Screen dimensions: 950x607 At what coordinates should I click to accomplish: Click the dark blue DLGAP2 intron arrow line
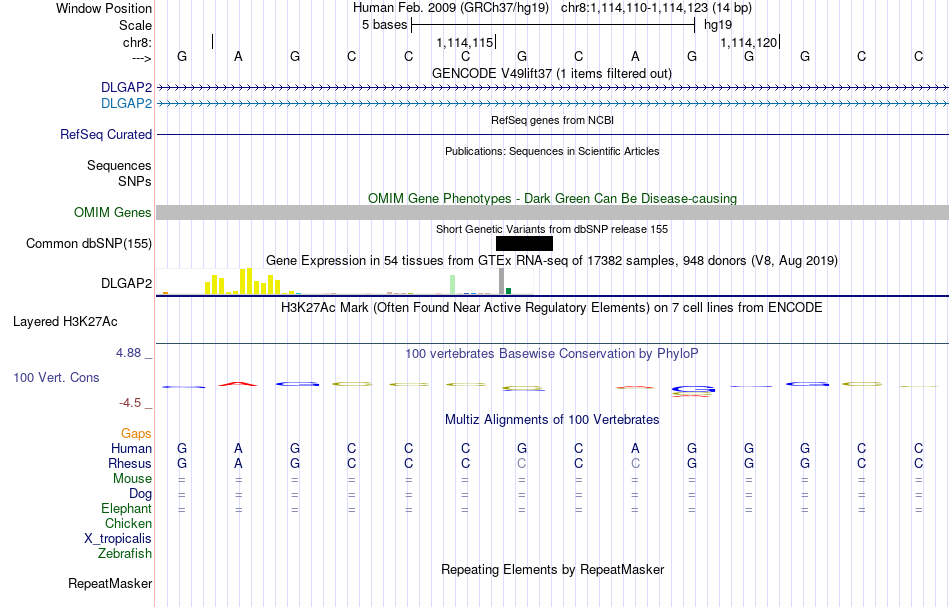553,88
